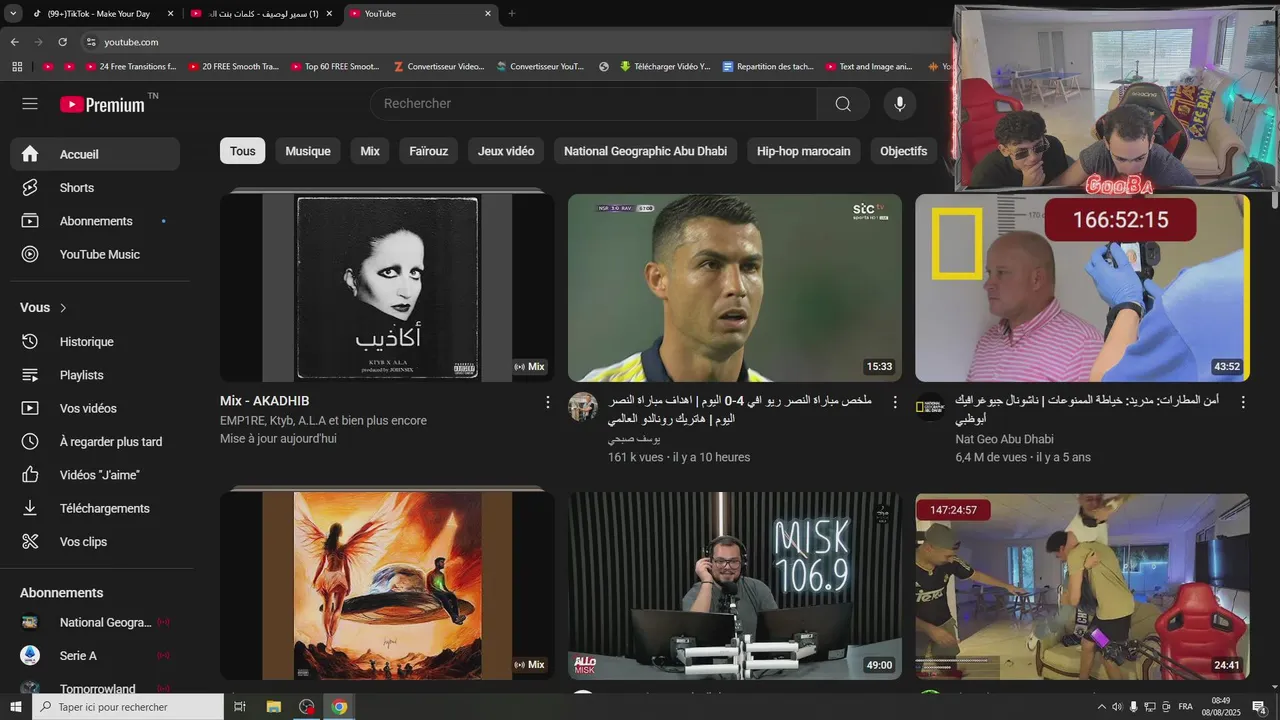
Task: Play the Ronaldo 15:33 video thumbnail
Action: click(x=735, y=288)
